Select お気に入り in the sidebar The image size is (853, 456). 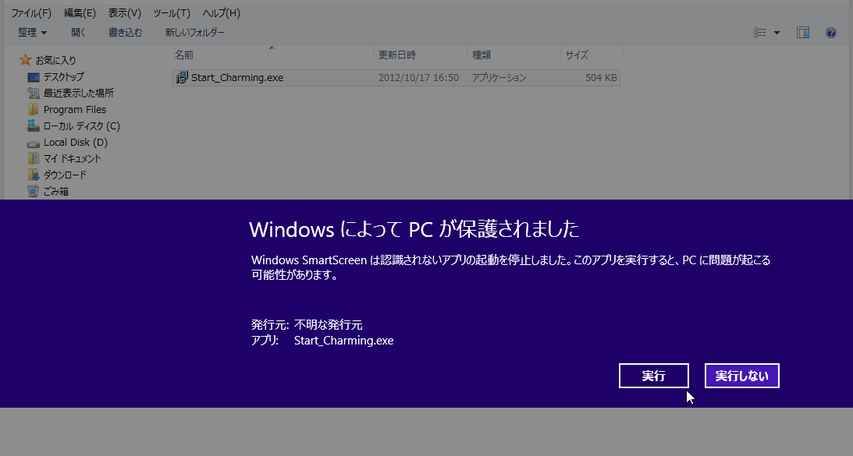(x=55, y=60)
